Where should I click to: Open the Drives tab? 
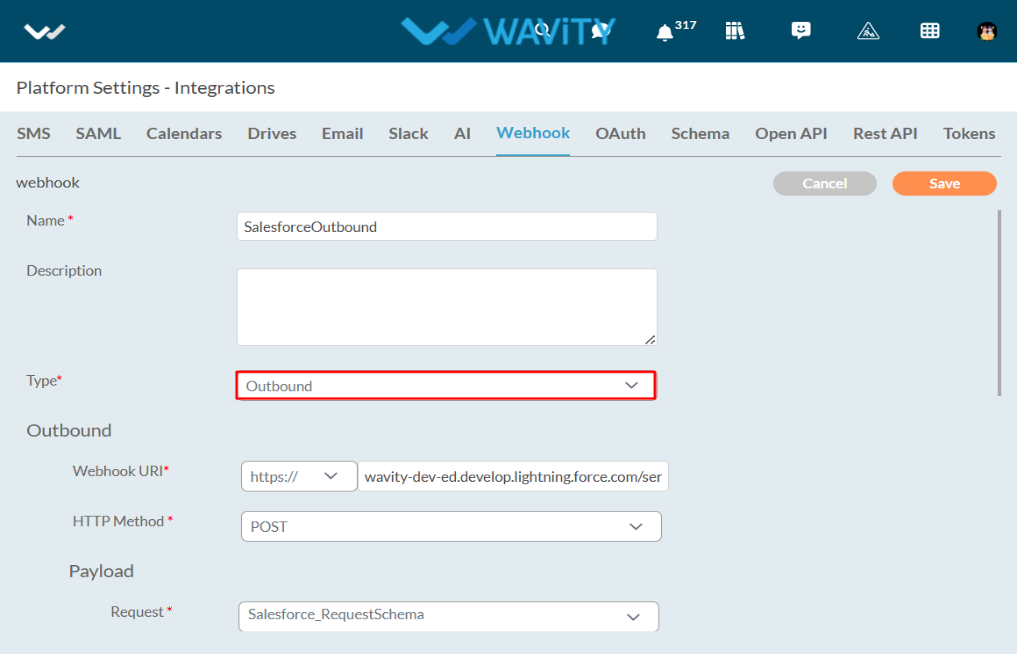tap(272, 134)
